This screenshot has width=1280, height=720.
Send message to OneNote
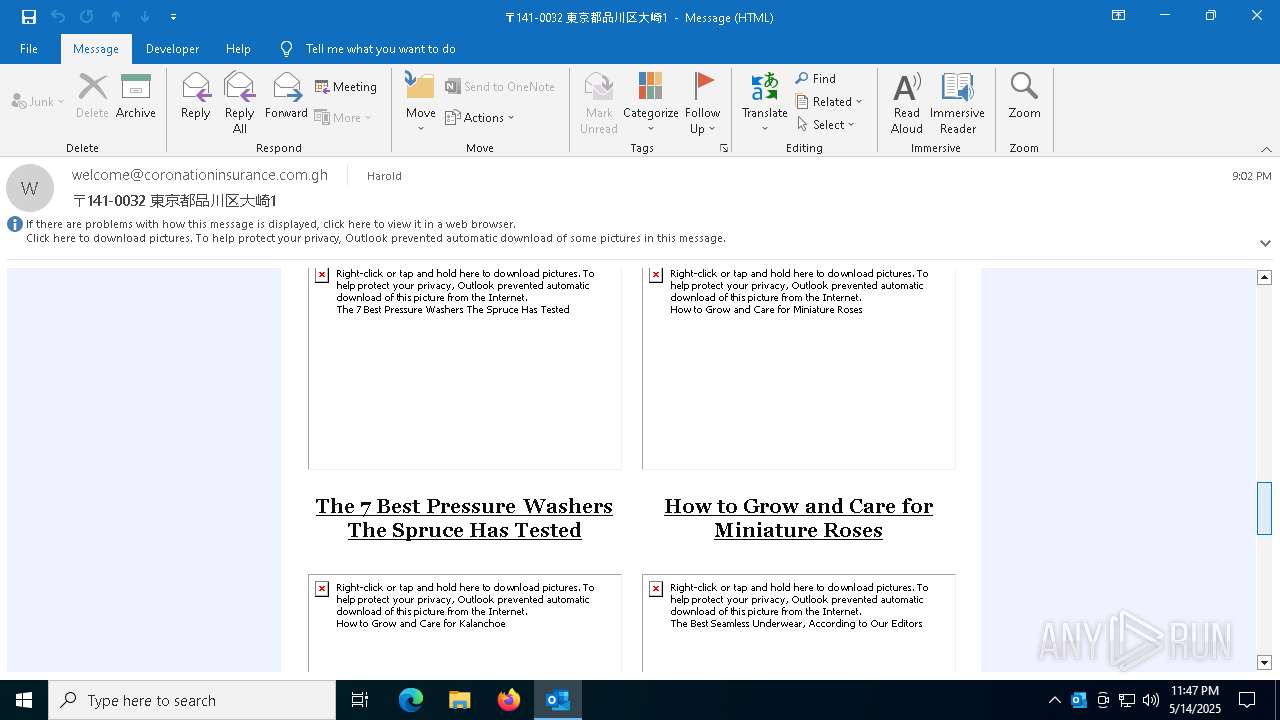click(500, 87)
